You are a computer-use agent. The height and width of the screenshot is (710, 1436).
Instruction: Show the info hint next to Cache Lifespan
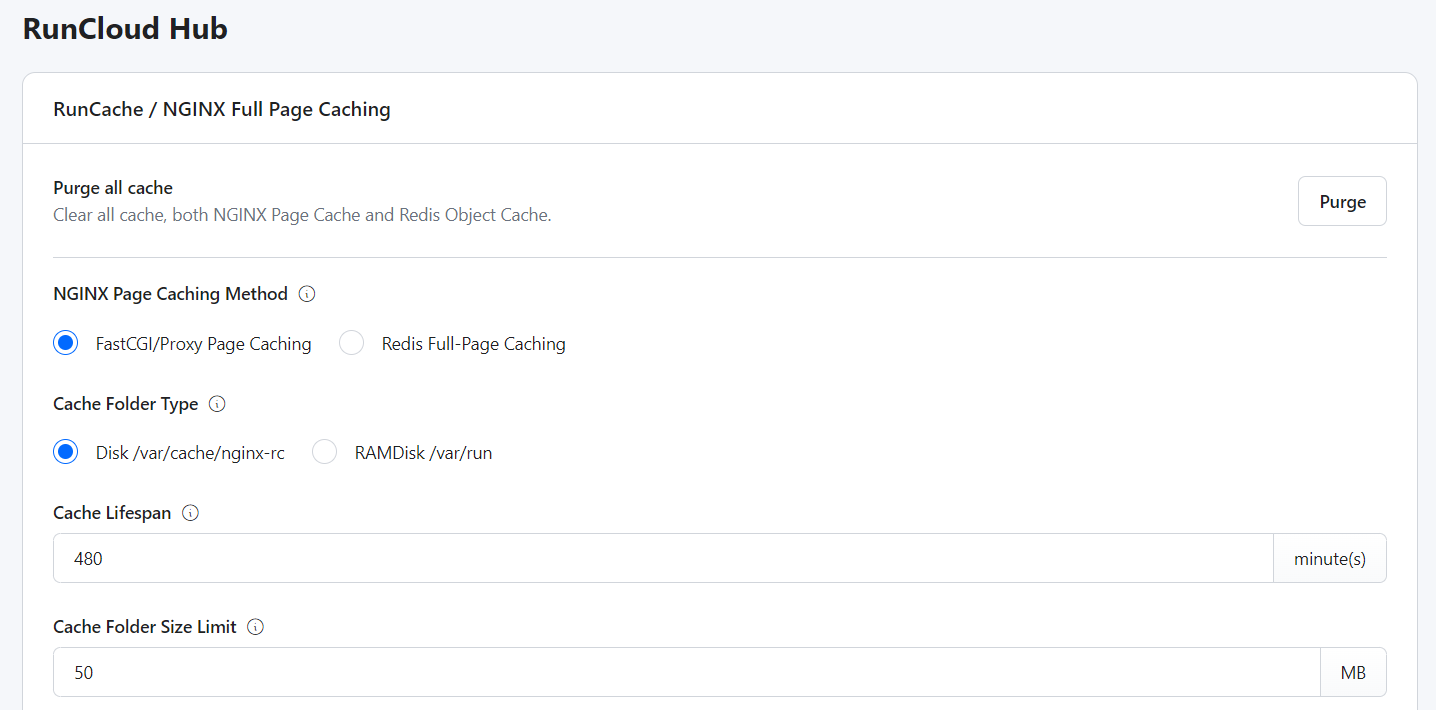190,513
